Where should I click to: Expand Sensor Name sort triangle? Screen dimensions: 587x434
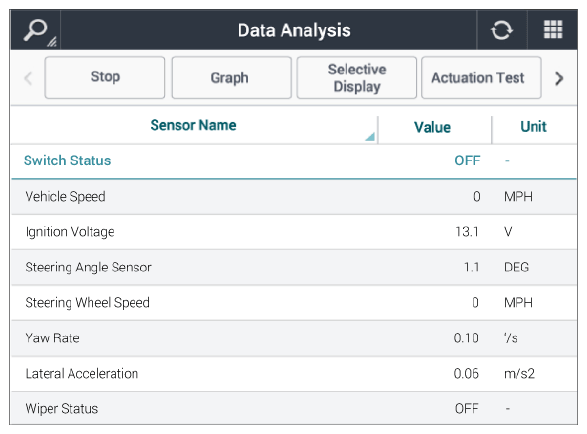(x=370, y=137)
